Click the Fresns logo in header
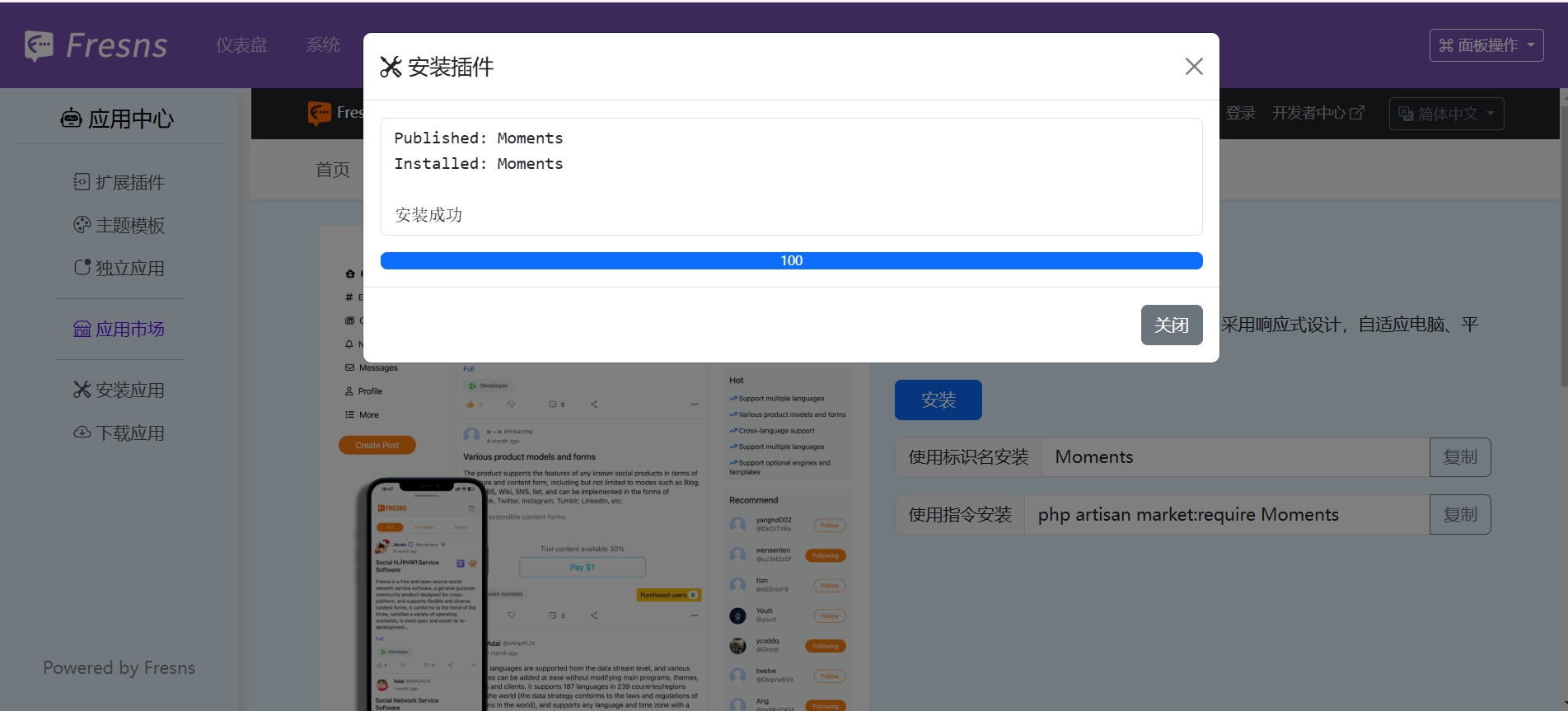The height and width of the screenshot is (711, 1568). pyautogui.click(x=96, y=45)
